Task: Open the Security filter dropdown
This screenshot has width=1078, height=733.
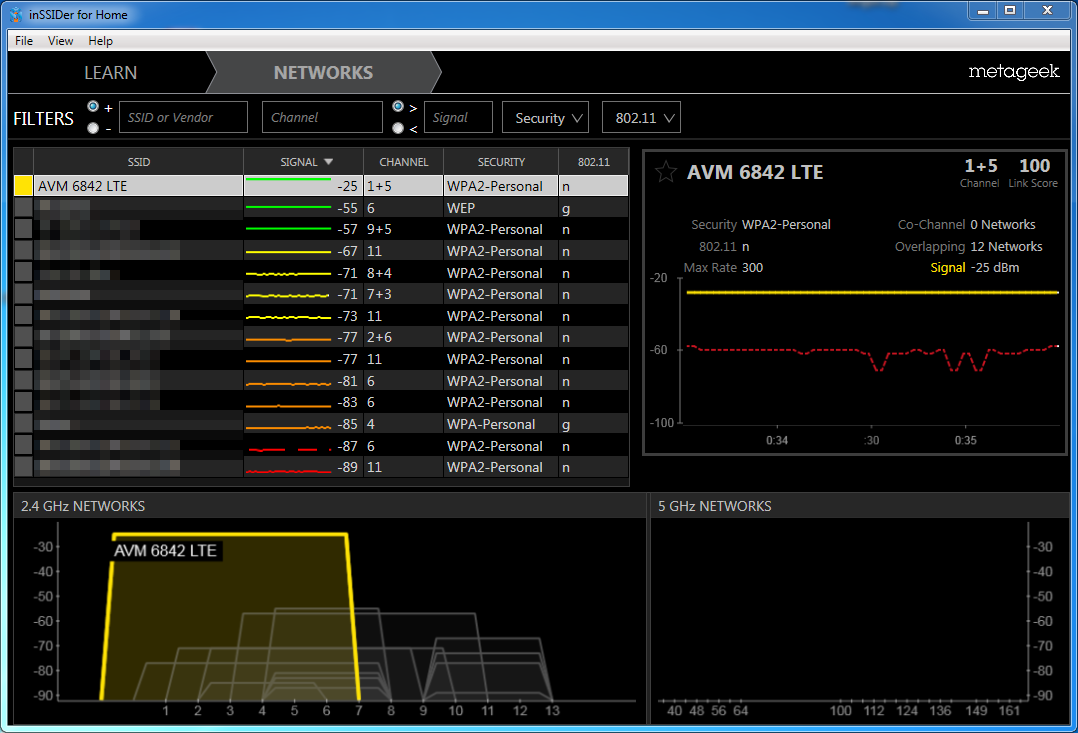Action: [x=545, y=118]
